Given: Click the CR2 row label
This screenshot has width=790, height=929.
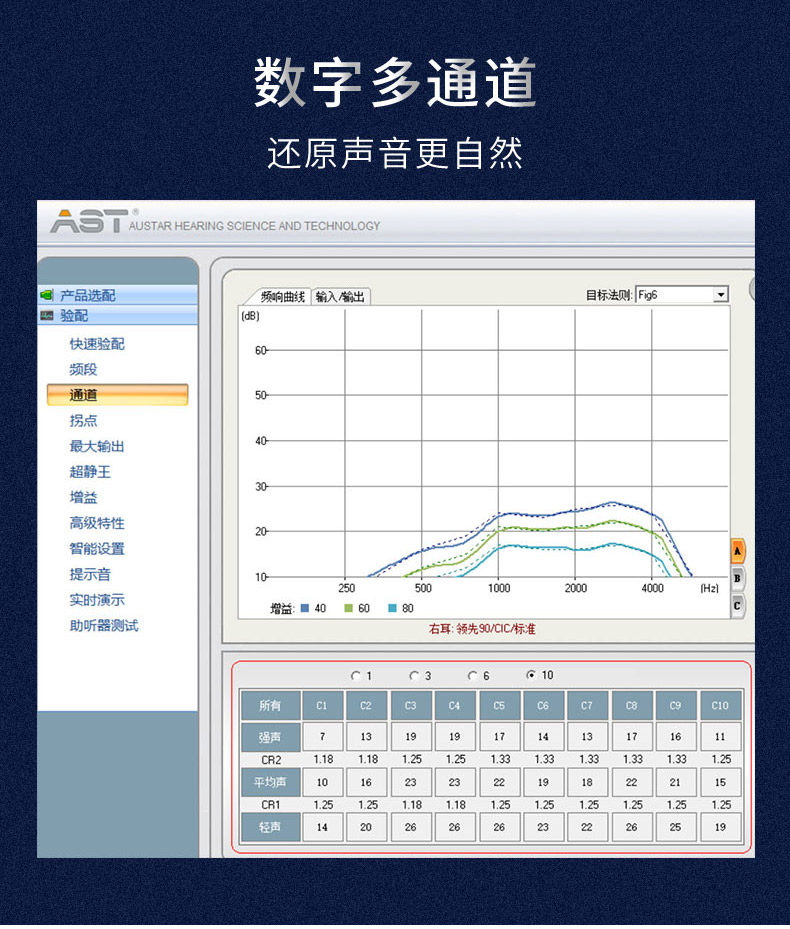Looking at the screenshot, I should (x=271, y=760).
